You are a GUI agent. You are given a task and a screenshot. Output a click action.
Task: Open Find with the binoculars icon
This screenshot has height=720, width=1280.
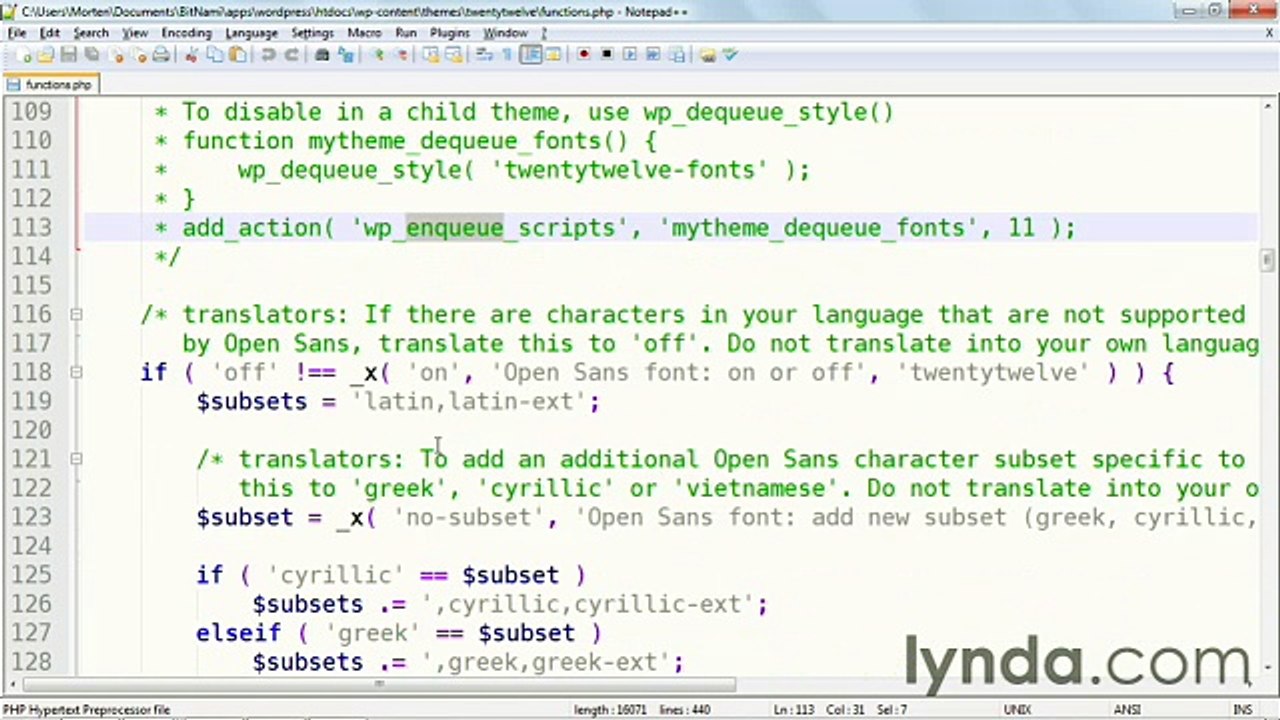(322, 55)
